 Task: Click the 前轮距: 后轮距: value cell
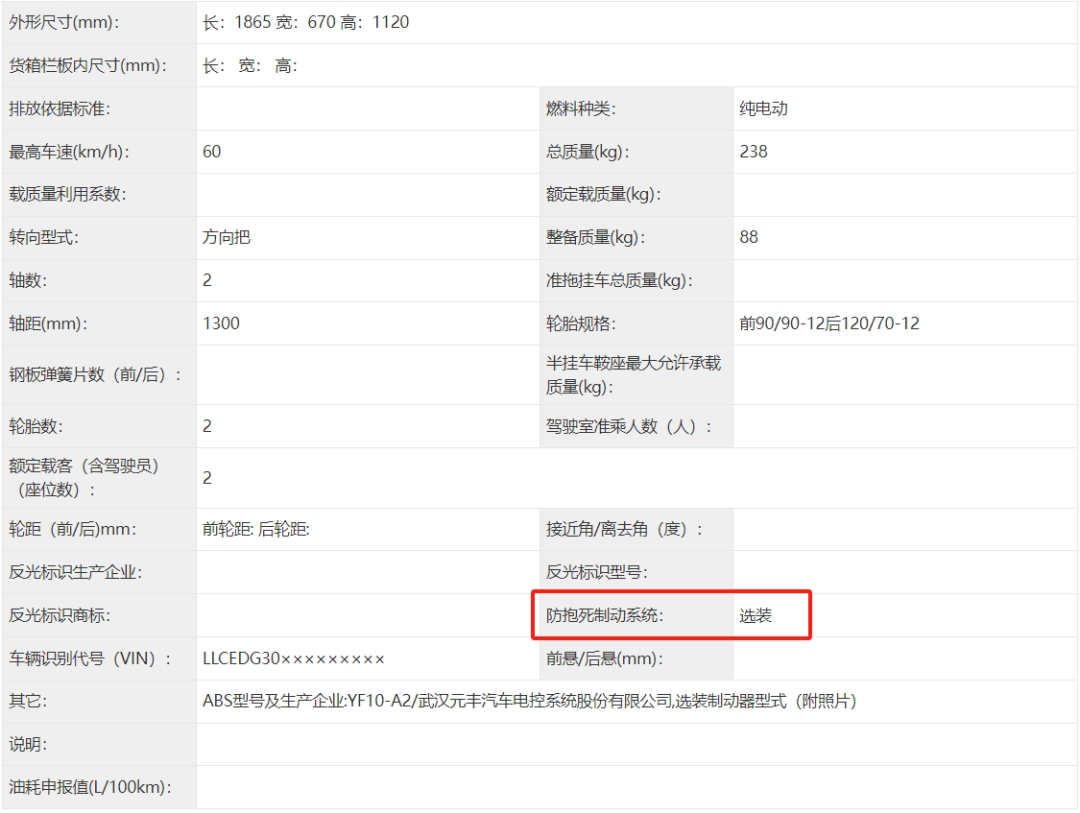click(x=256, y=530)
